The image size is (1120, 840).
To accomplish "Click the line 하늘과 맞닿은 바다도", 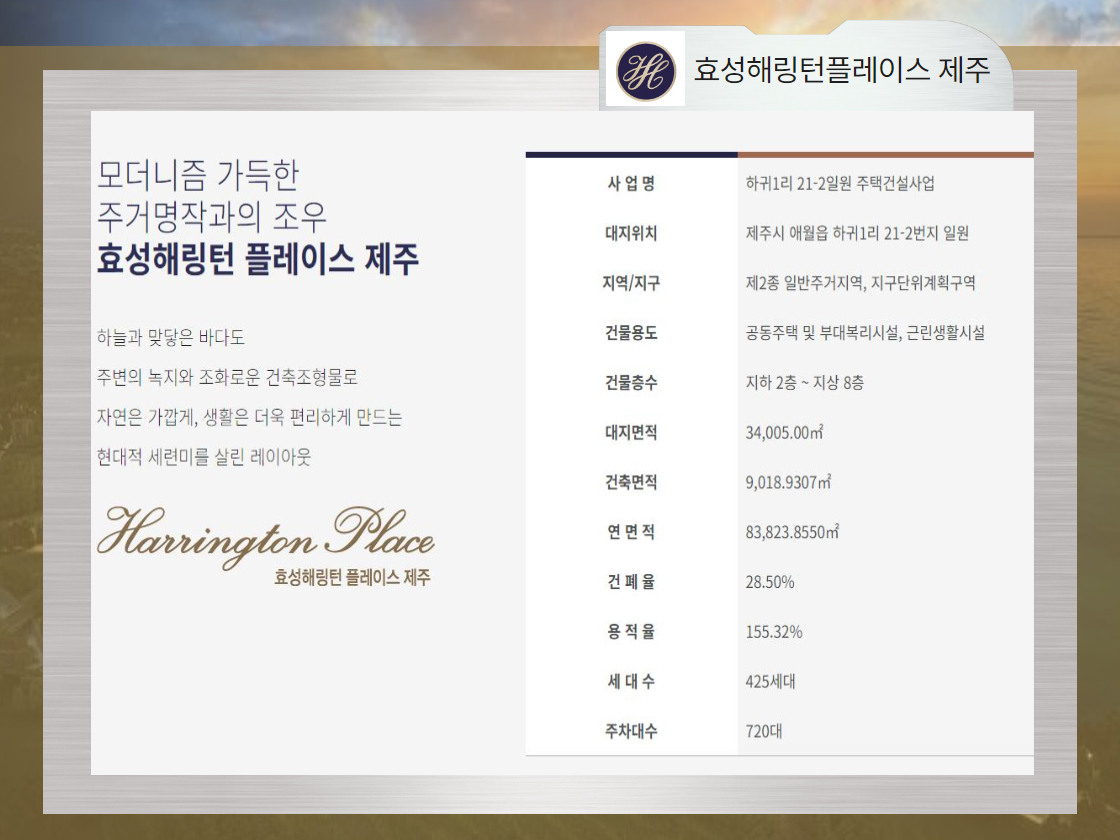I will coord(171,337).
